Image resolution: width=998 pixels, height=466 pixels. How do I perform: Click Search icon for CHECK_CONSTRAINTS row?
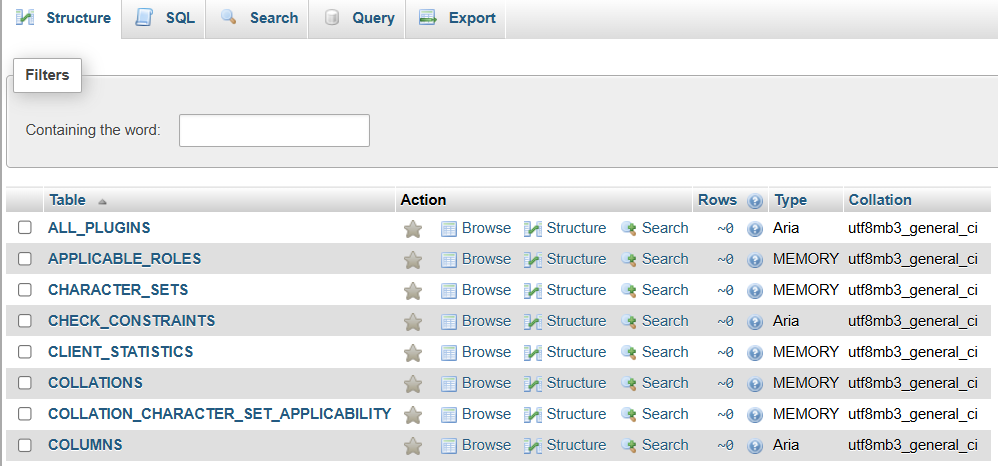pyautogui.click(x=629, y=321)
